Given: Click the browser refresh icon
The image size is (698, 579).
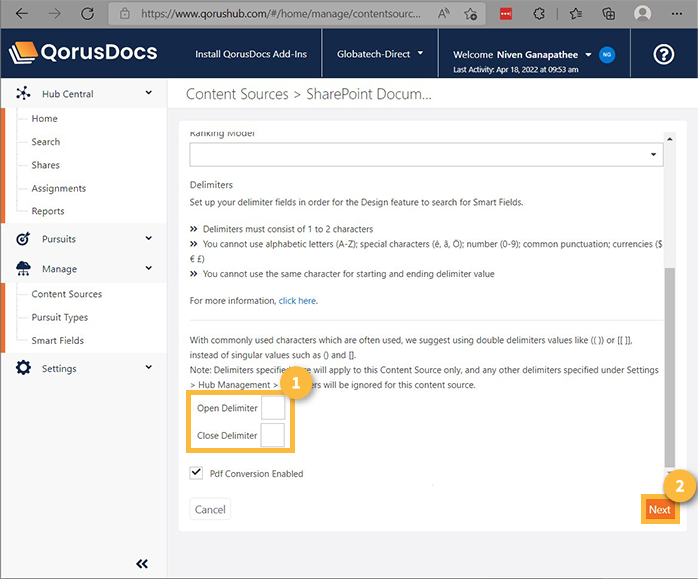Looking at the screenshot, I should tap(87, 14).
